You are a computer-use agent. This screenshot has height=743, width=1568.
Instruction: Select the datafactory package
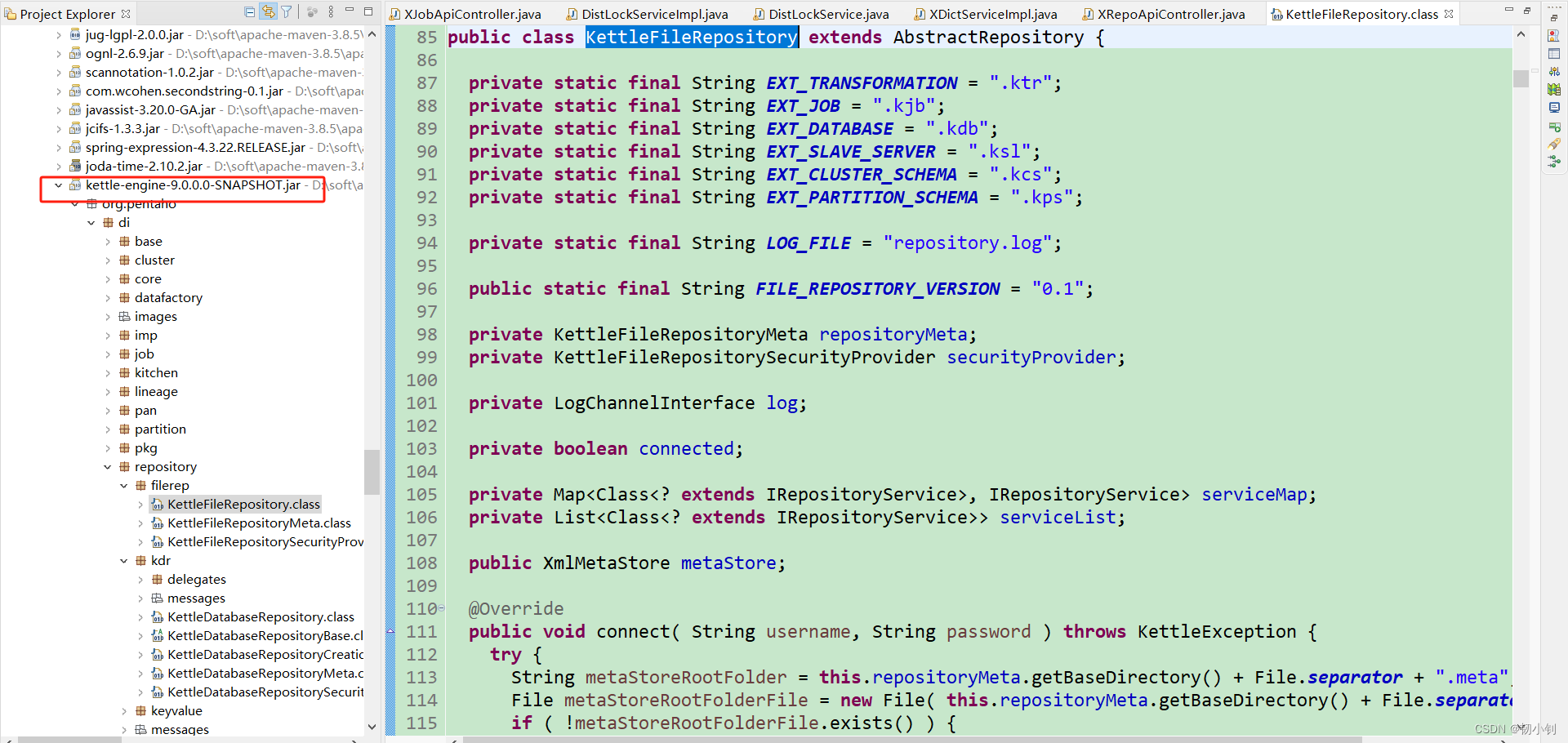(168, 298)
